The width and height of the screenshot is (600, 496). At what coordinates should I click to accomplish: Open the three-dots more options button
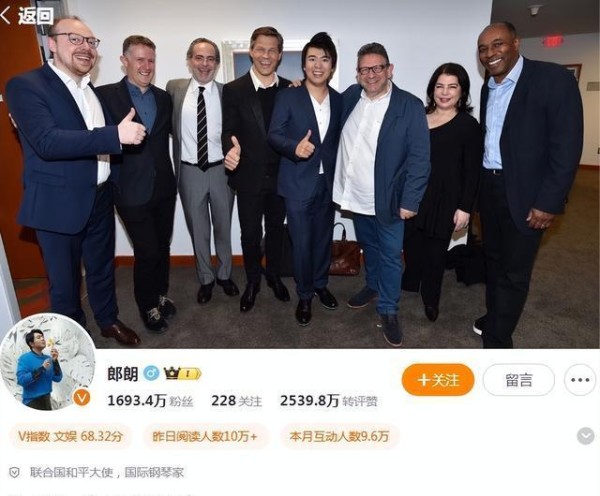(580, 380)
